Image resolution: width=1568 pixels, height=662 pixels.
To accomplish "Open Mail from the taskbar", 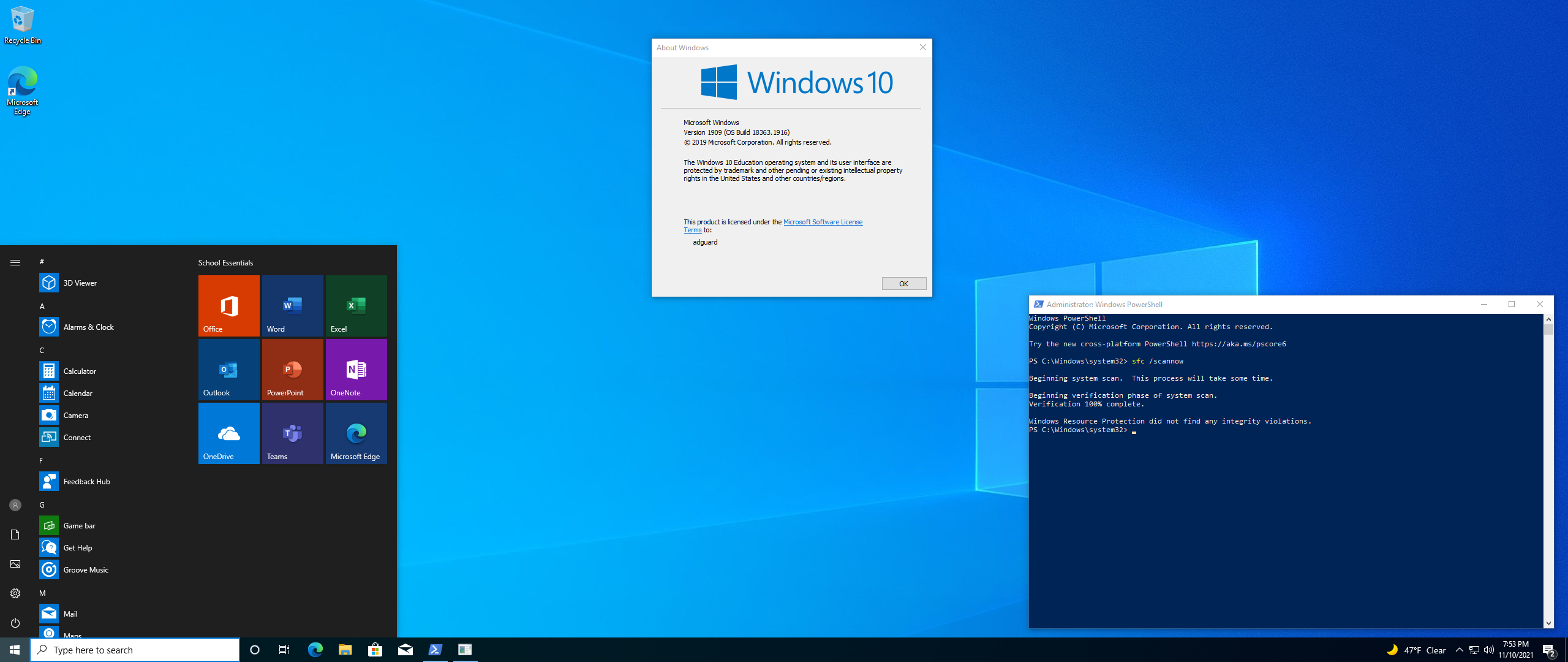I will click(405, 650).
